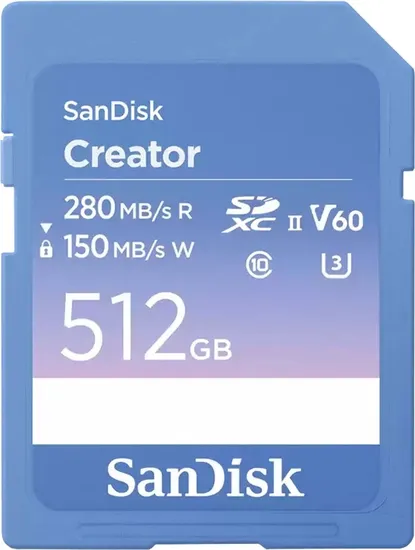The height and width of the screenshot is (550, 415).
Task: Click the Class 10 circle symbol
Action: click(x=259, y=264)
